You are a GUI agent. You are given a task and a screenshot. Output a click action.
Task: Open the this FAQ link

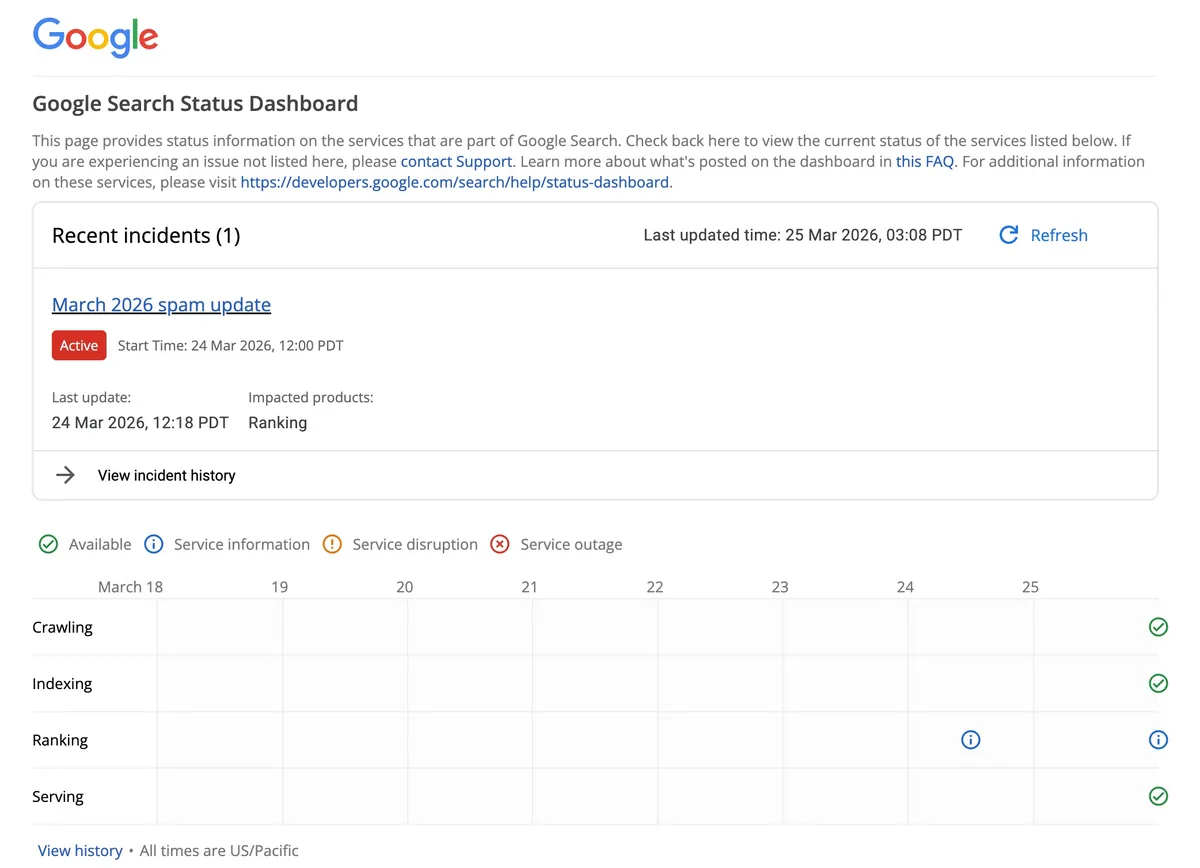point(925,161)
